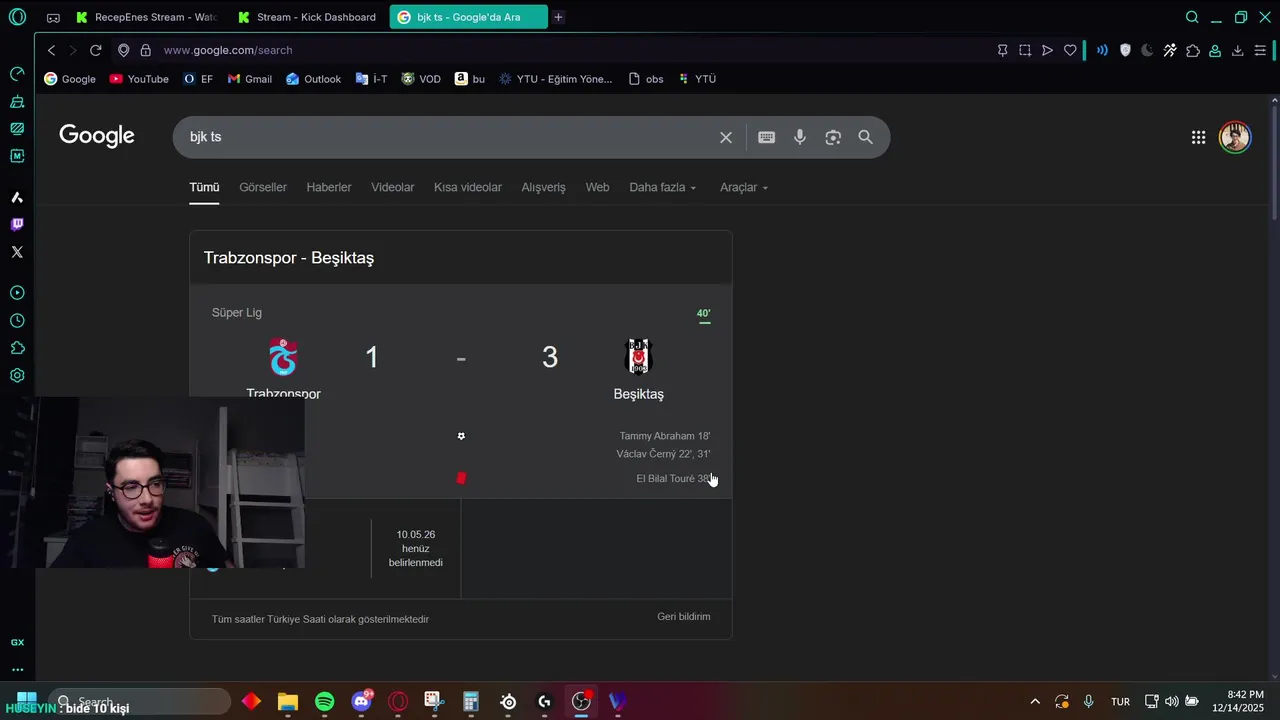Send page via Flow arrow icon

tap(1047, 50)
